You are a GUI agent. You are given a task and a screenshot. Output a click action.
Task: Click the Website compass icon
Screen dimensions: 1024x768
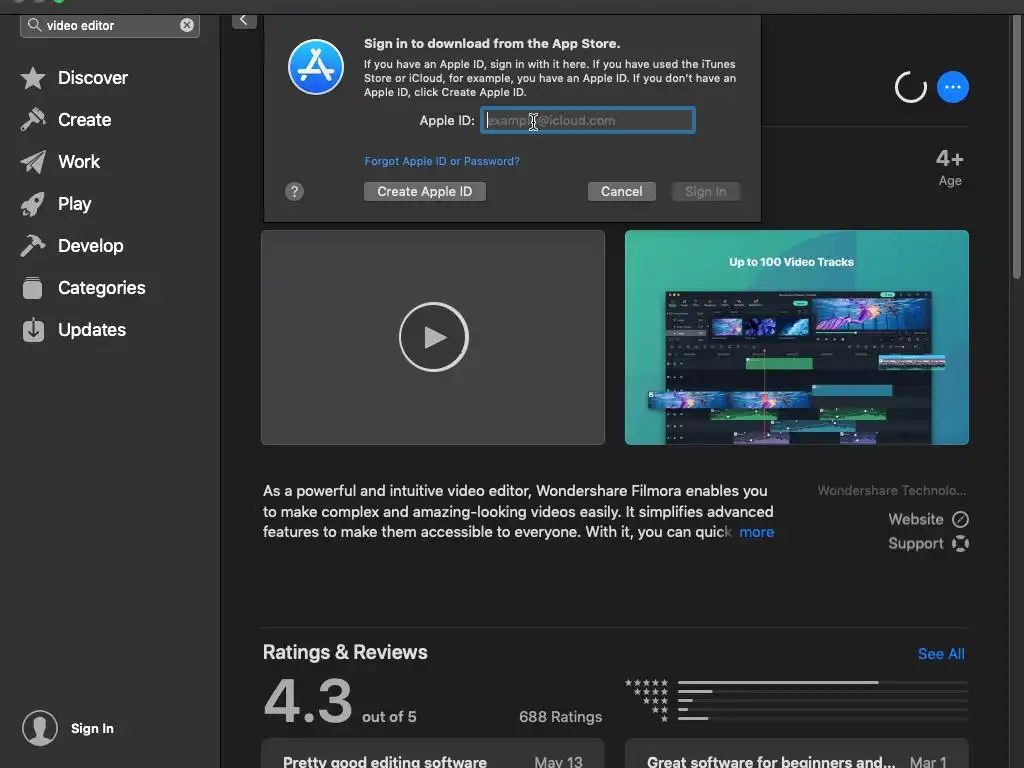(x=960, y=519)
